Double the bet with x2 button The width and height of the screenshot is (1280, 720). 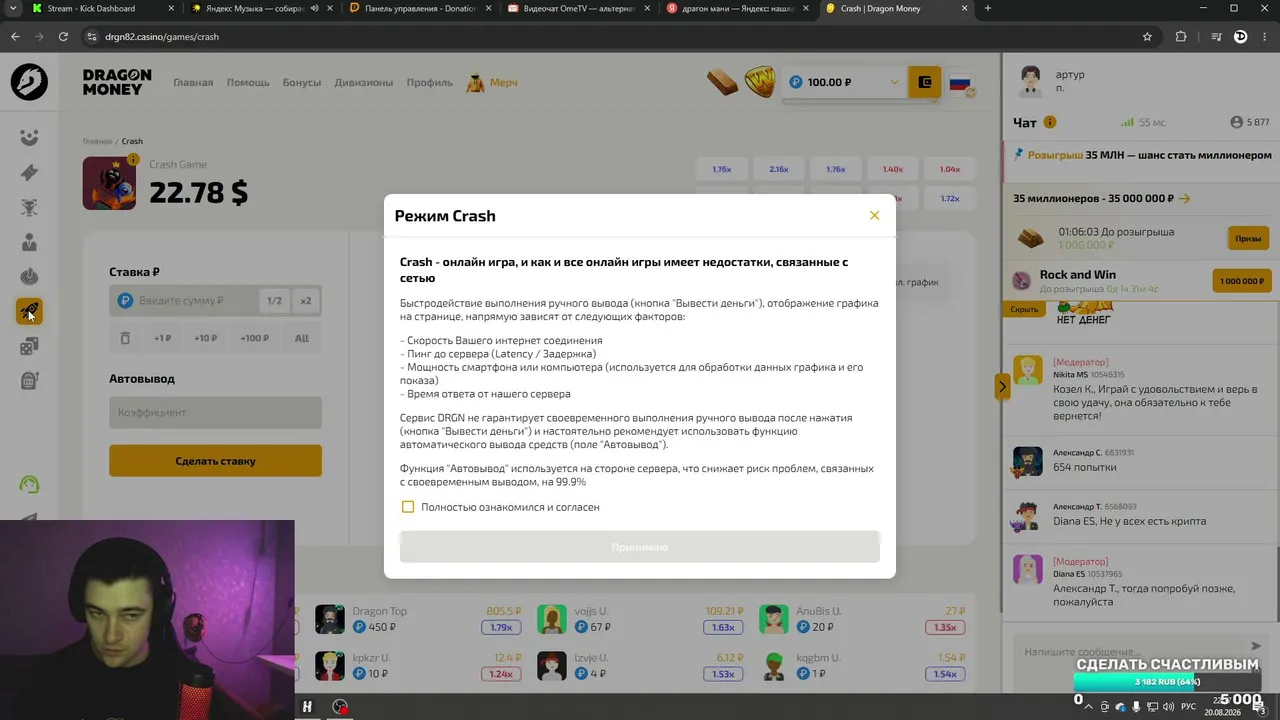pyautogui.click(x=306, y=300)
